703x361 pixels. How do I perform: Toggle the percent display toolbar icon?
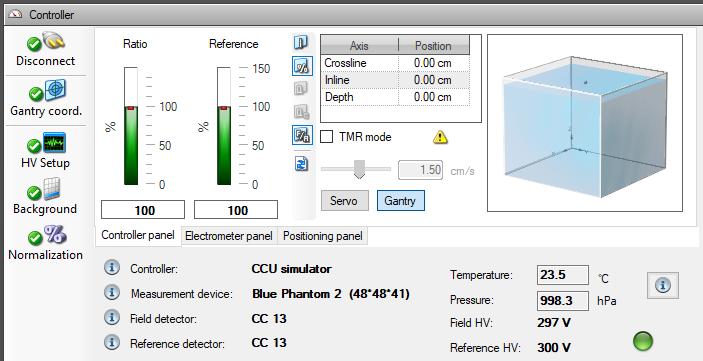click(x=302, y=66)
